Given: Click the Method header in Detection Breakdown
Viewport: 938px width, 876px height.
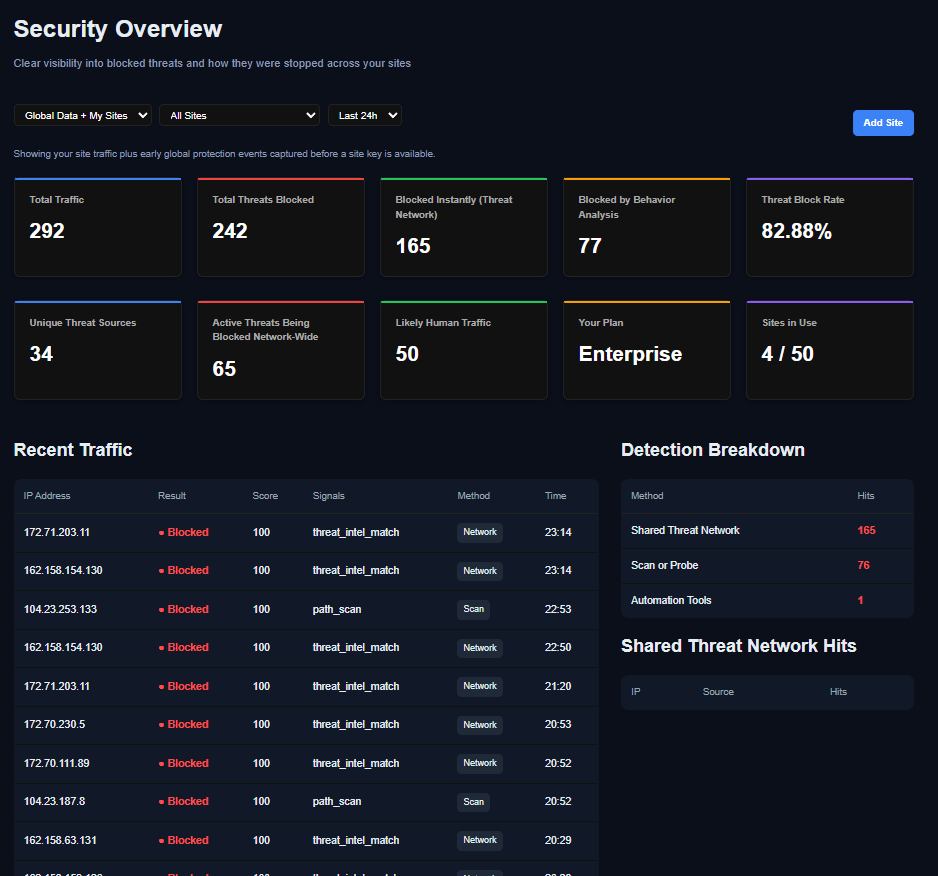Looking at the screenshot, I should click(647, 495).
